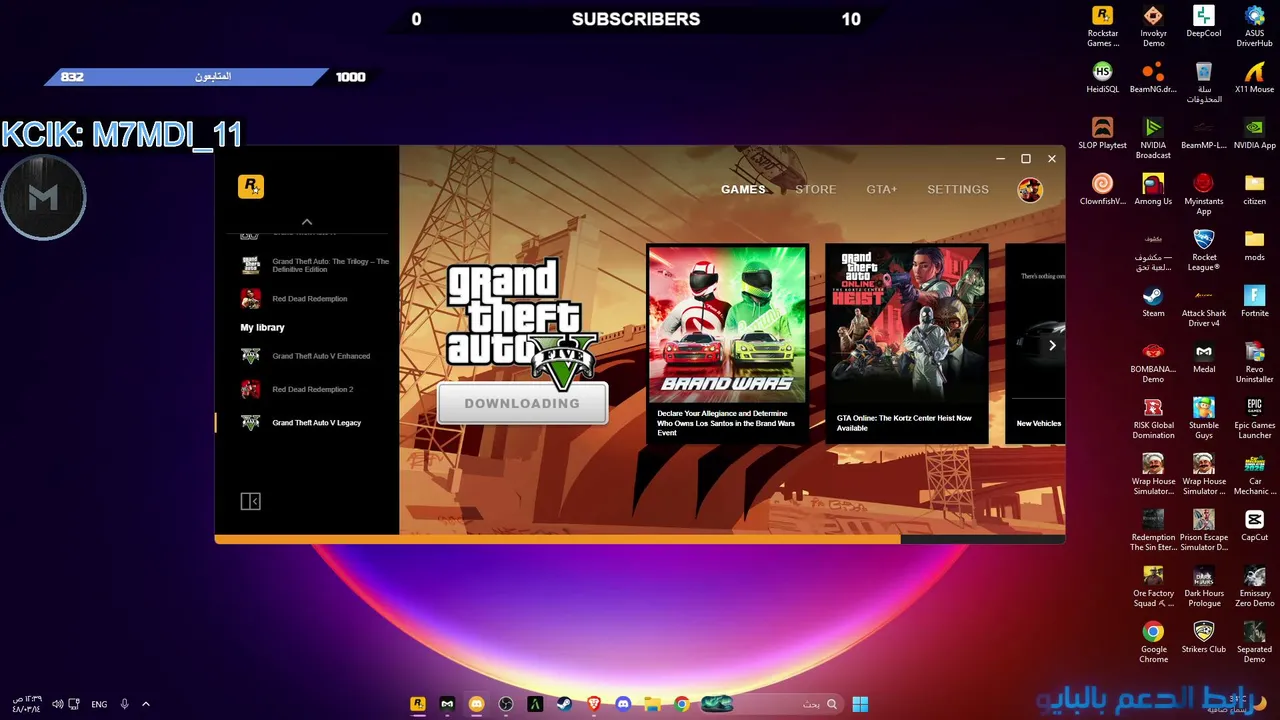Open the Myinstants App desktop icon

point(1204,194)
